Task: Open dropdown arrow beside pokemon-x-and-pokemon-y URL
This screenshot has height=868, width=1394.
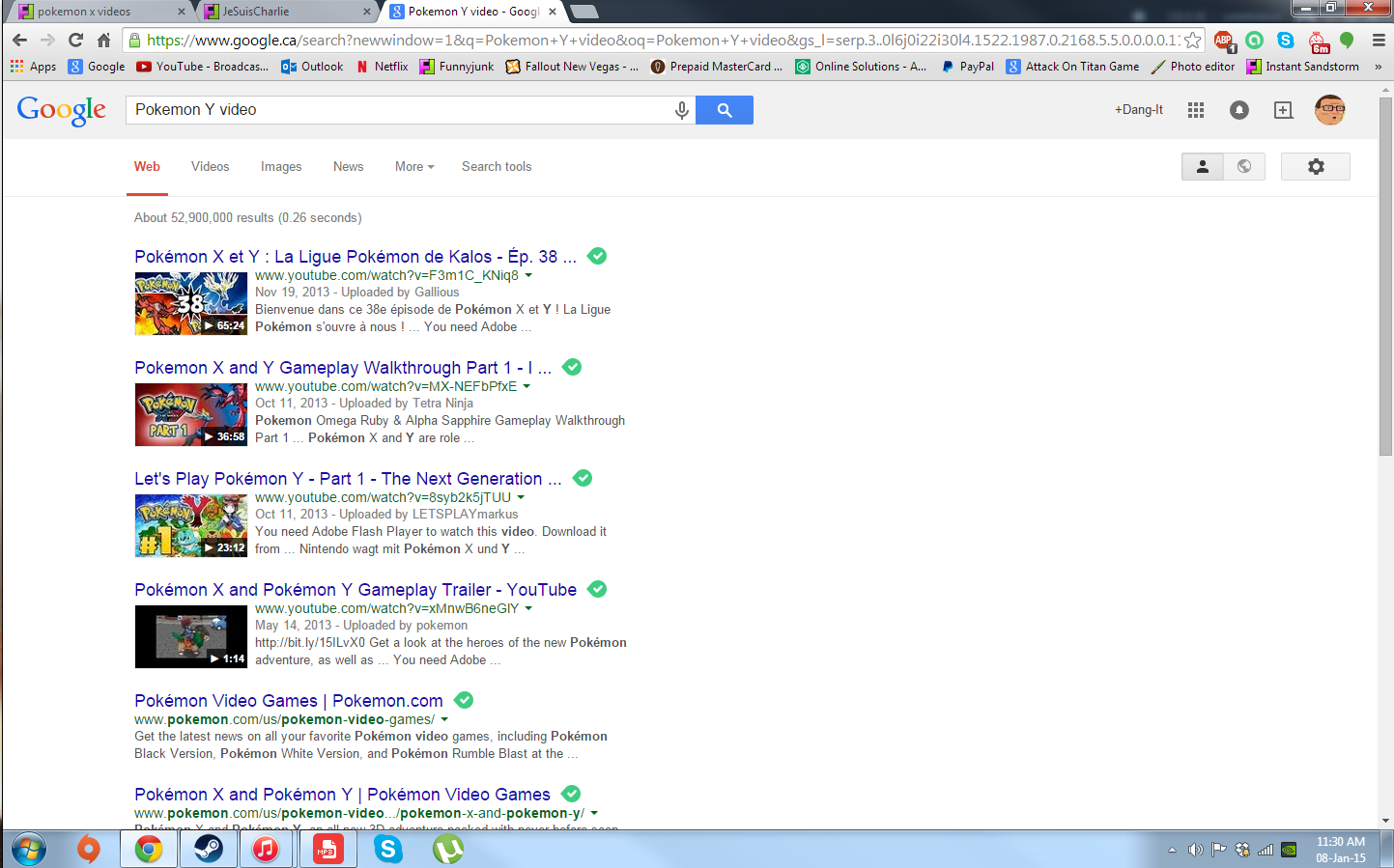Action: coord(594,813)
